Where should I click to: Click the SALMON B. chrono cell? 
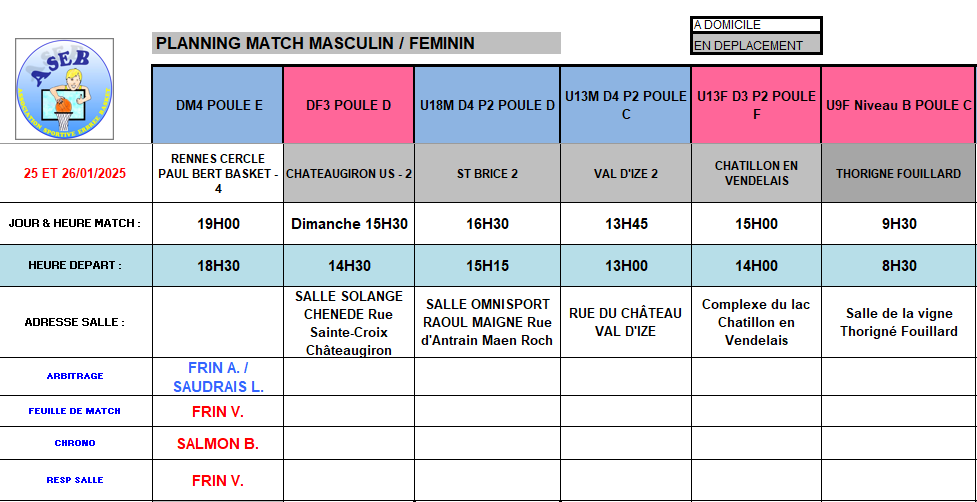point(218,443)
